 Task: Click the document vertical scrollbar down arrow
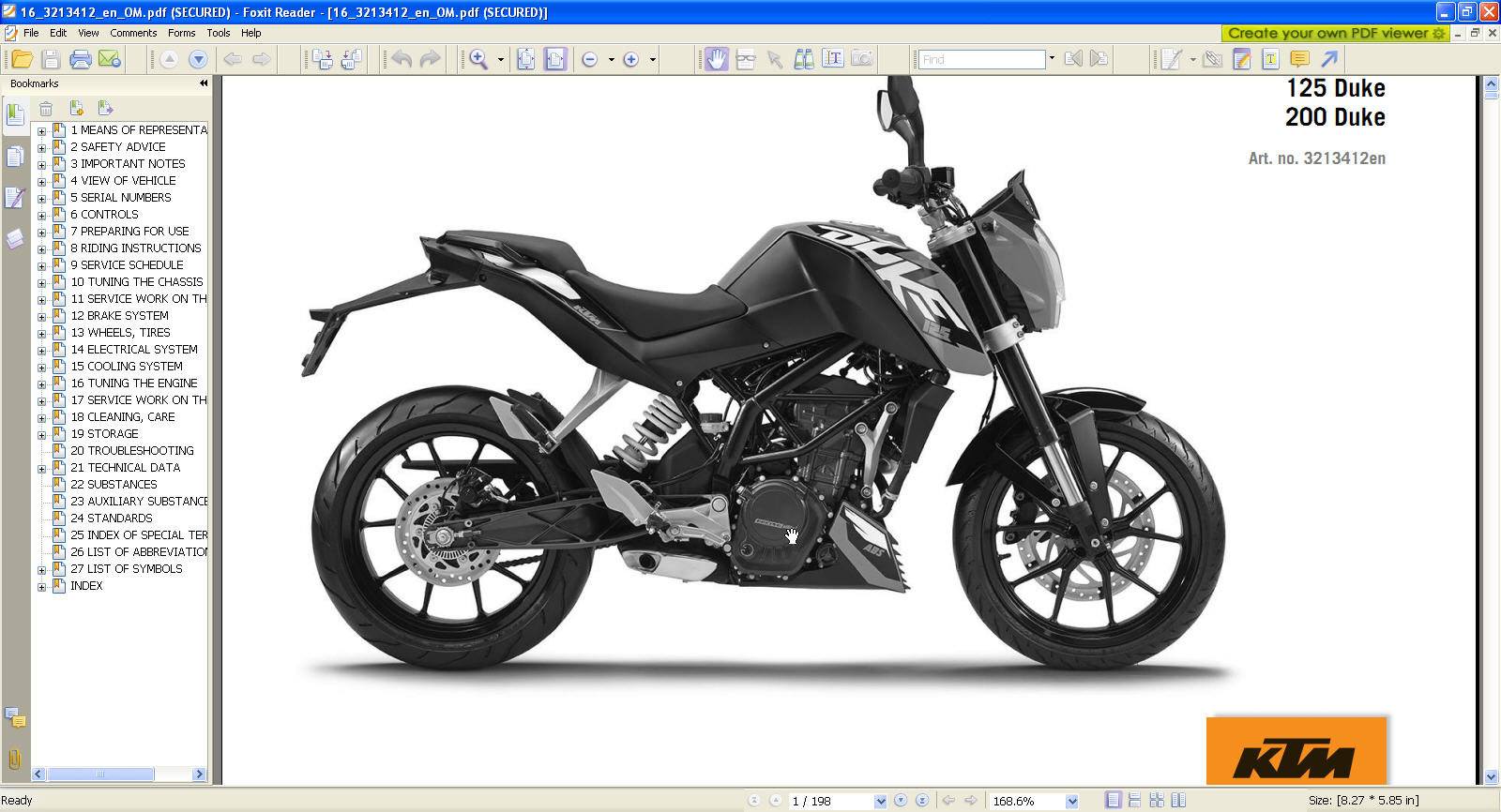coord(1492,777)
